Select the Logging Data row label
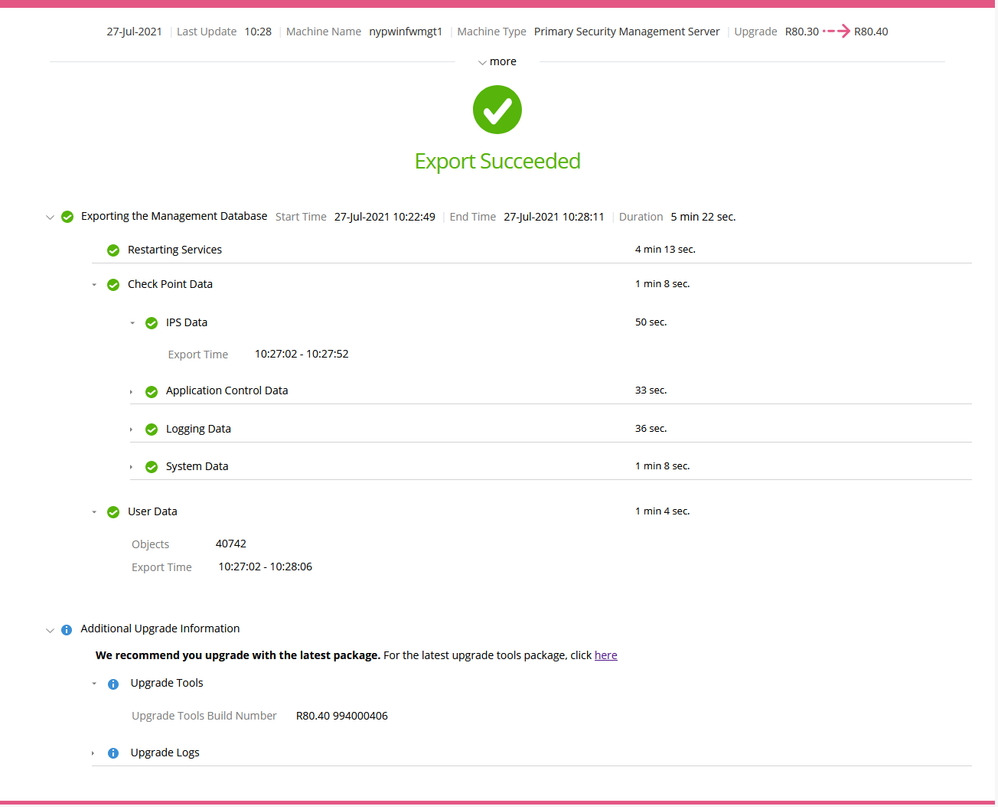Screen dimensions: 998x807 pos(198,429)
